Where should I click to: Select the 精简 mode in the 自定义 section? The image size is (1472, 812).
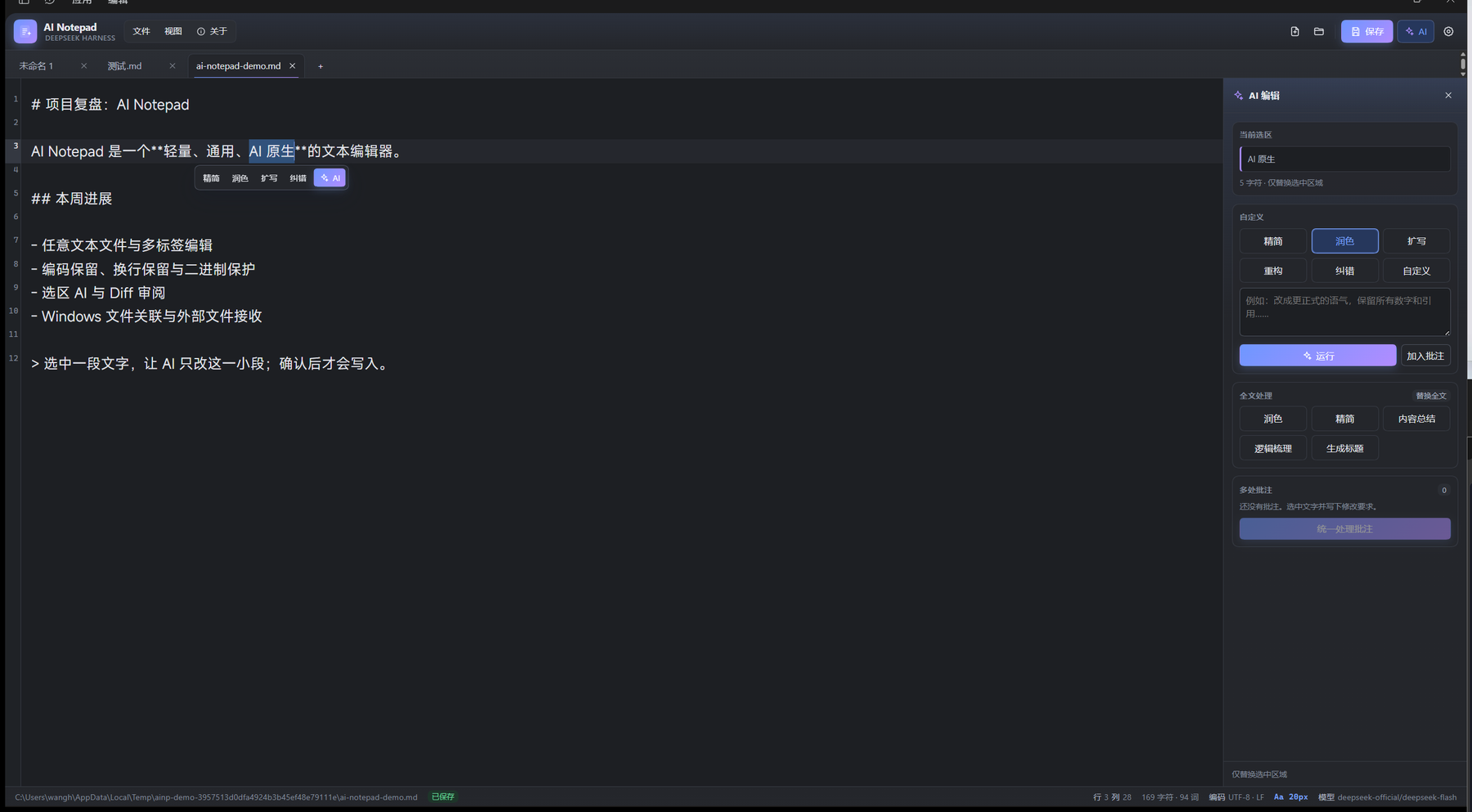(x=1272, y=241)
